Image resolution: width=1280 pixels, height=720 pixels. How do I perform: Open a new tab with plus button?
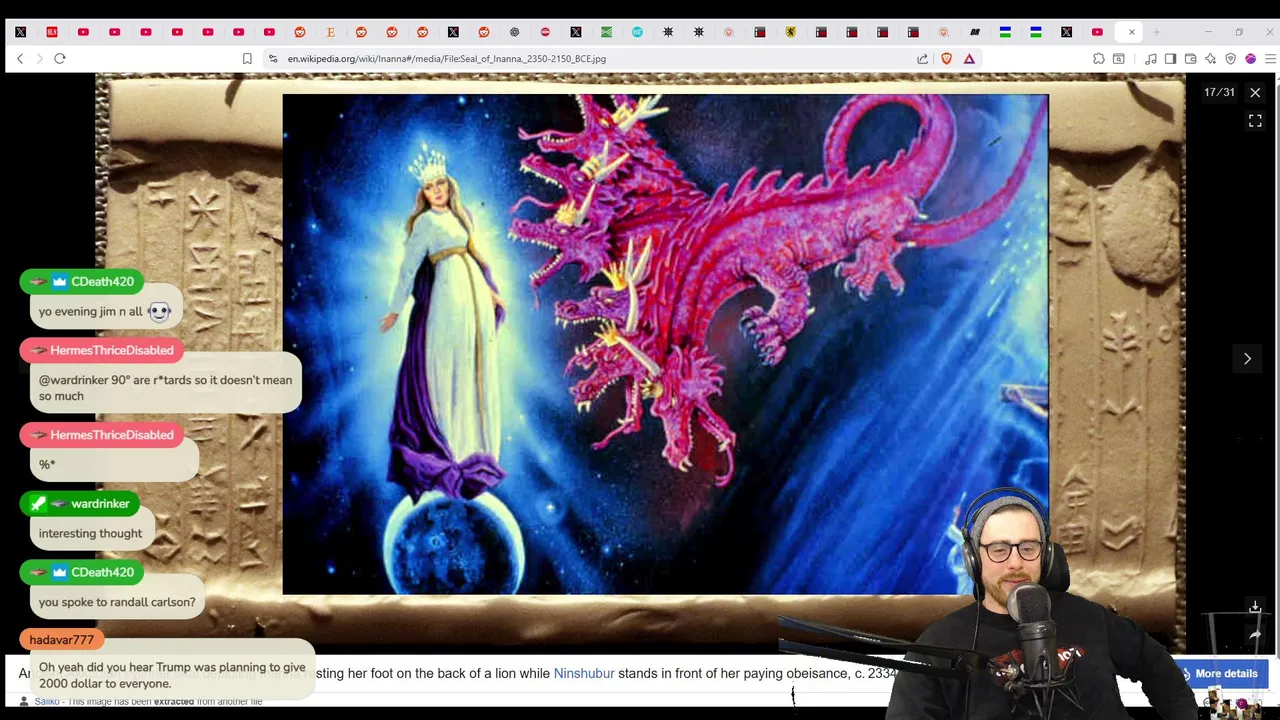pyautogui.click(x=1156, y=32)
